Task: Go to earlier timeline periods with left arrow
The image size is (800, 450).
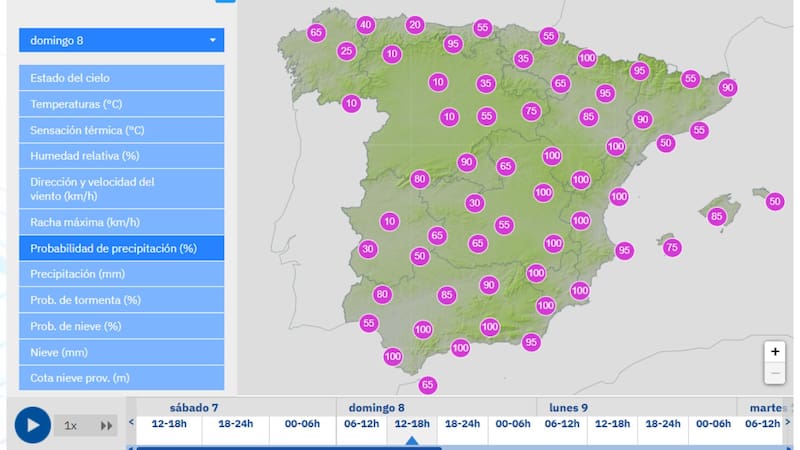Action: [x=131, y=422]
